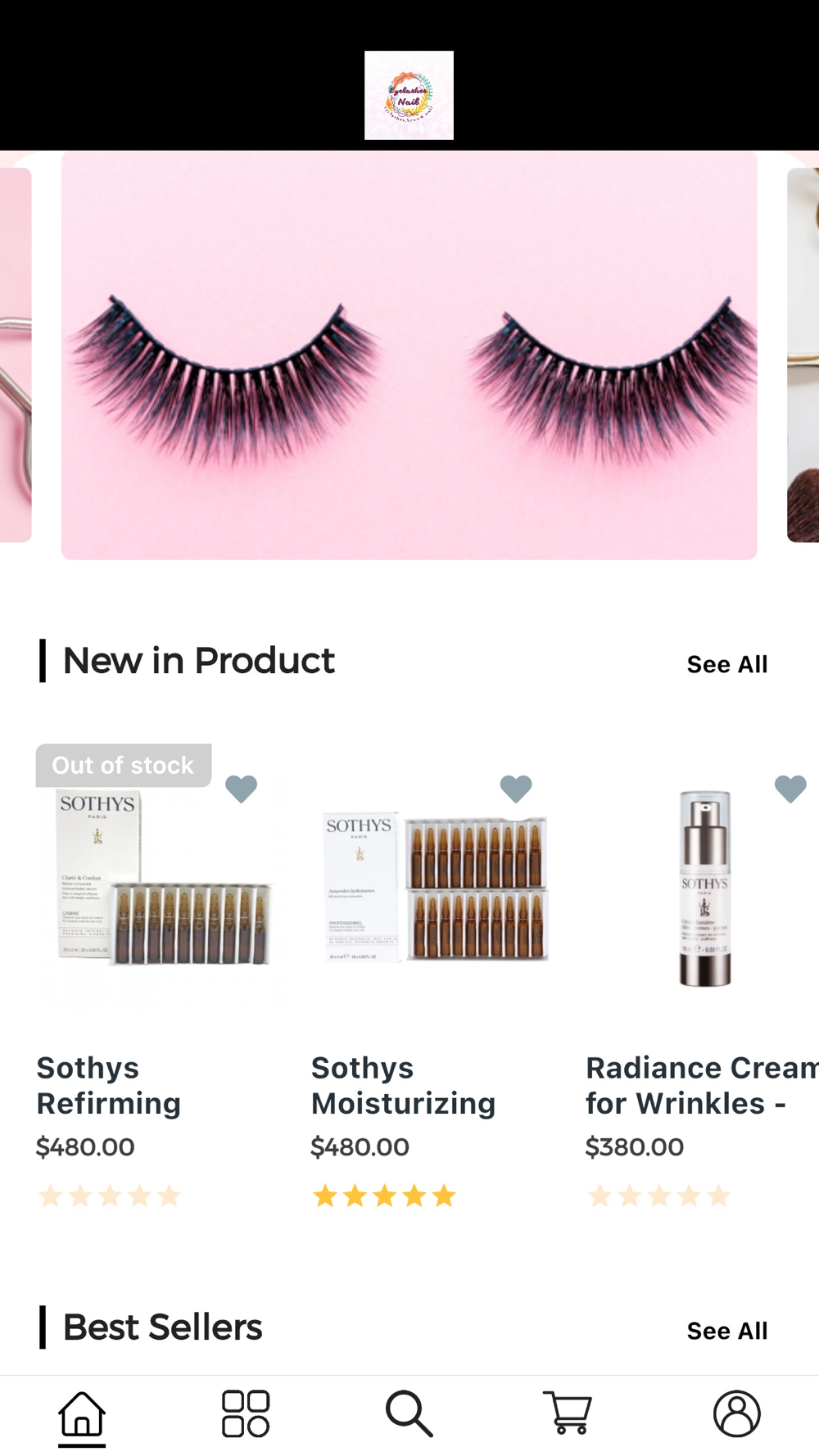Tap the Eyelashes Nail logo
819x1456 pixels.
click(409, 95)
